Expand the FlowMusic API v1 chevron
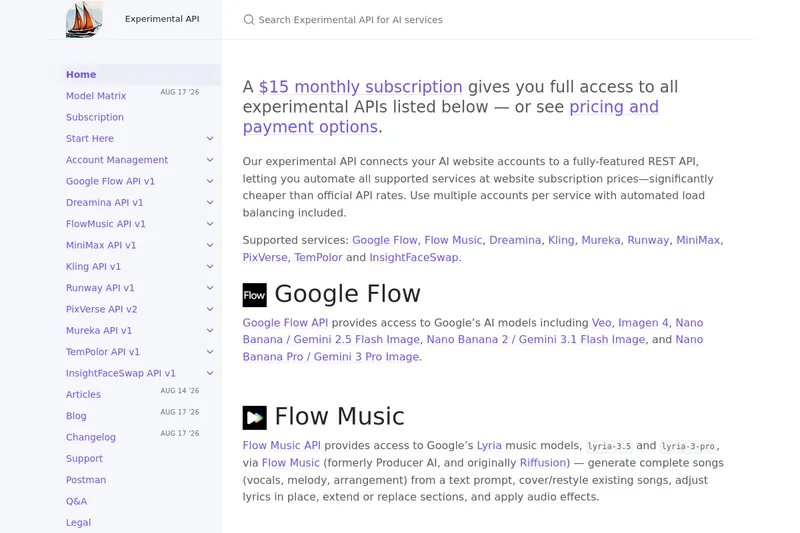800x533 pixels. 210,224
